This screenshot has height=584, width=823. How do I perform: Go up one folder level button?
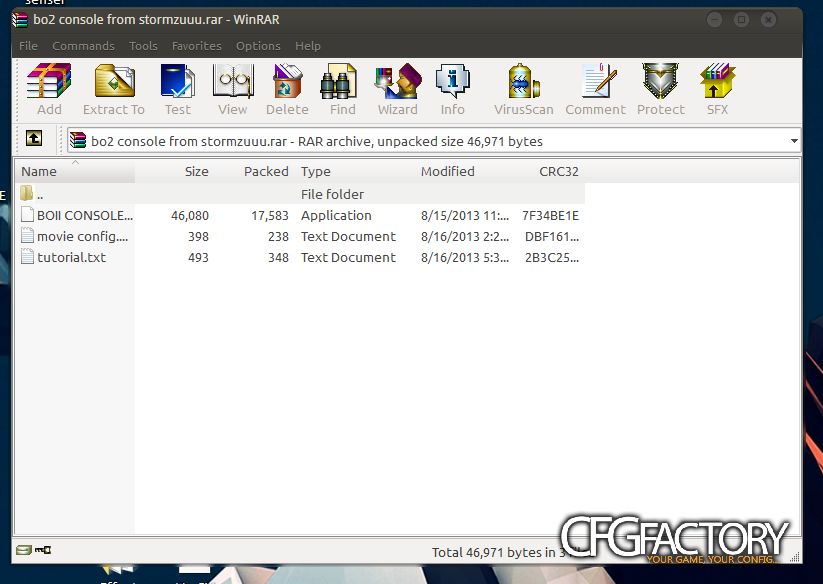(x=34, y=139)
